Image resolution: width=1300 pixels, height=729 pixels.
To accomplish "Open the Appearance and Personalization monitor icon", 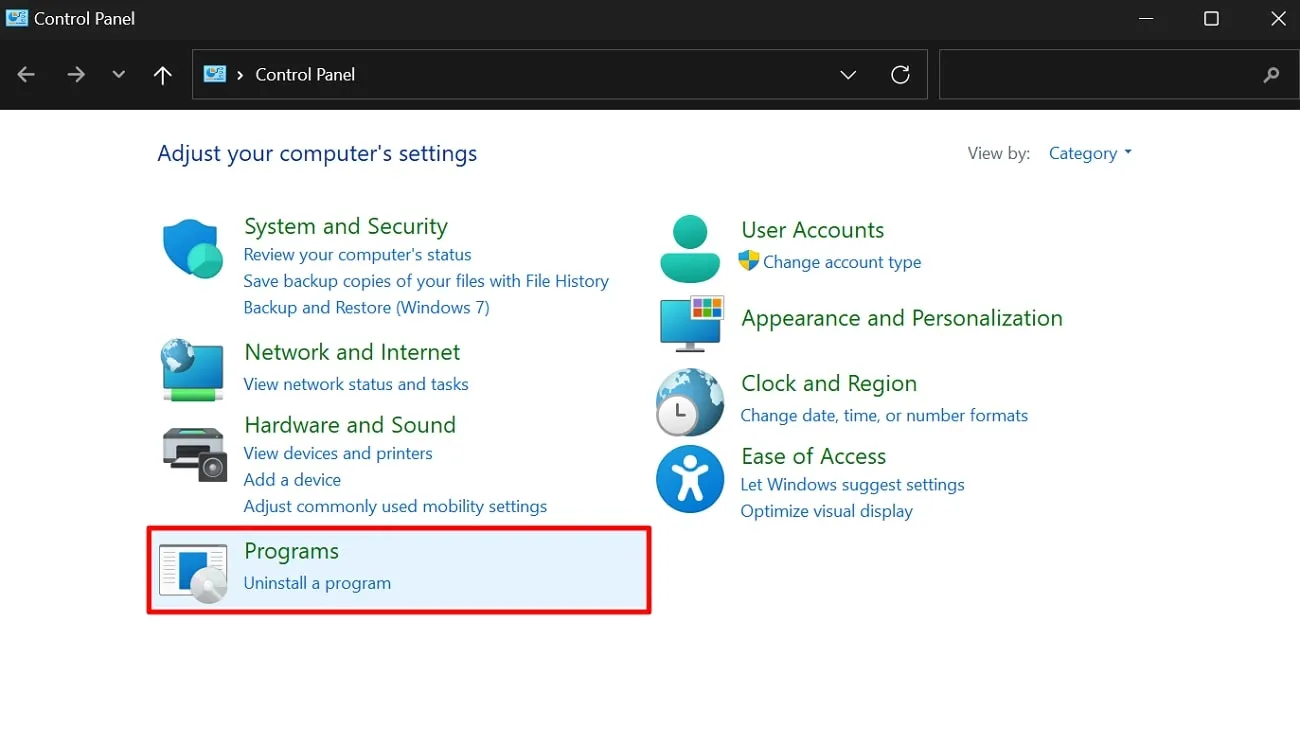I will [x=690, y=323].
